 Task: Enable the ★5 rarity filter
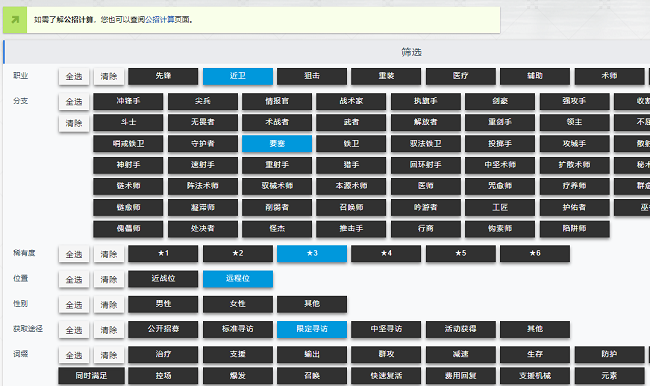coord(461,254)
